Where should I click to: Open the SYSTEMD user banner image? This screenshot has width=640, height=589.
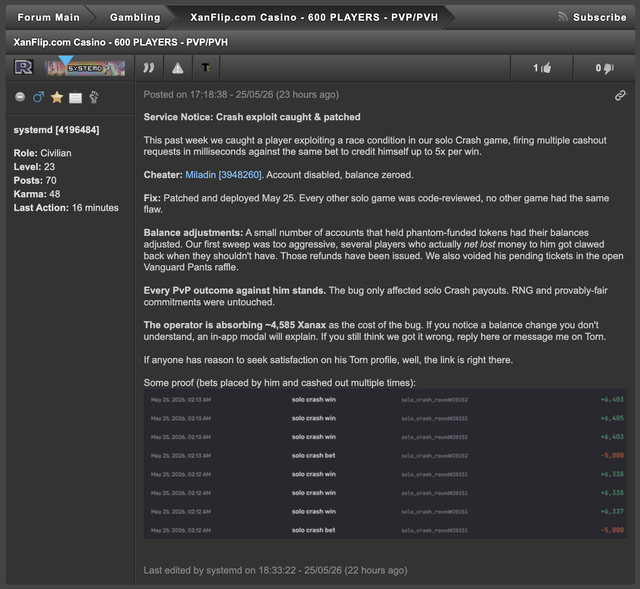[x=85, y=68]
